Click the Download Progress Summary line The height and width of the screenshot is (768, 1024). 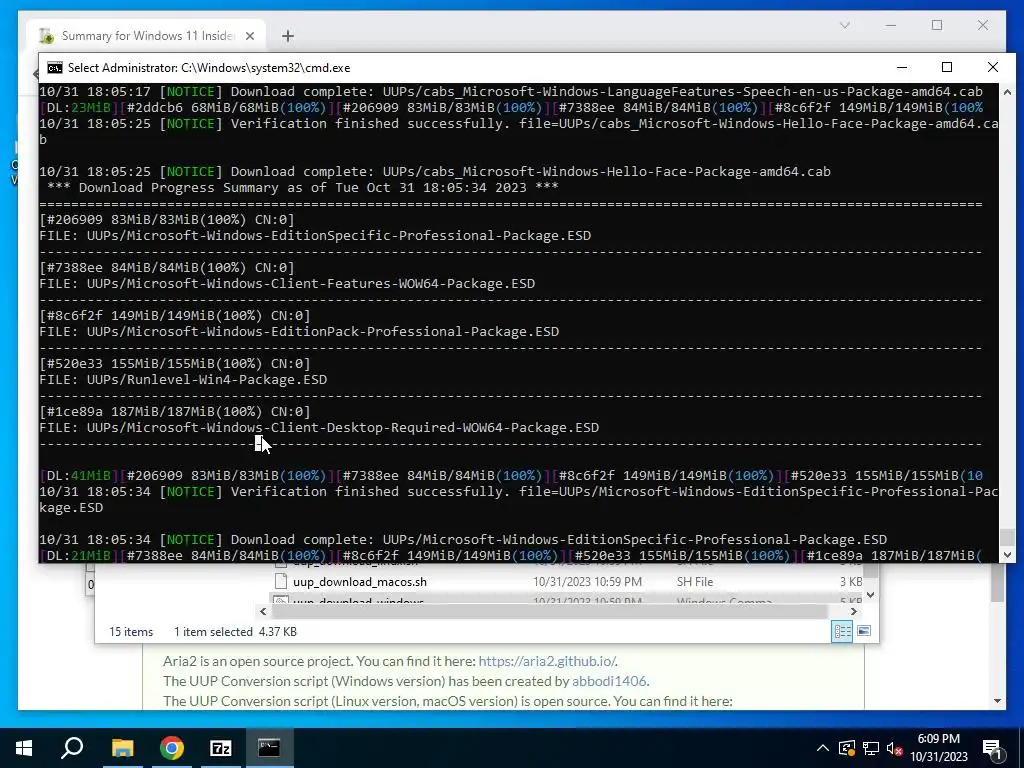tap(303, 187)
